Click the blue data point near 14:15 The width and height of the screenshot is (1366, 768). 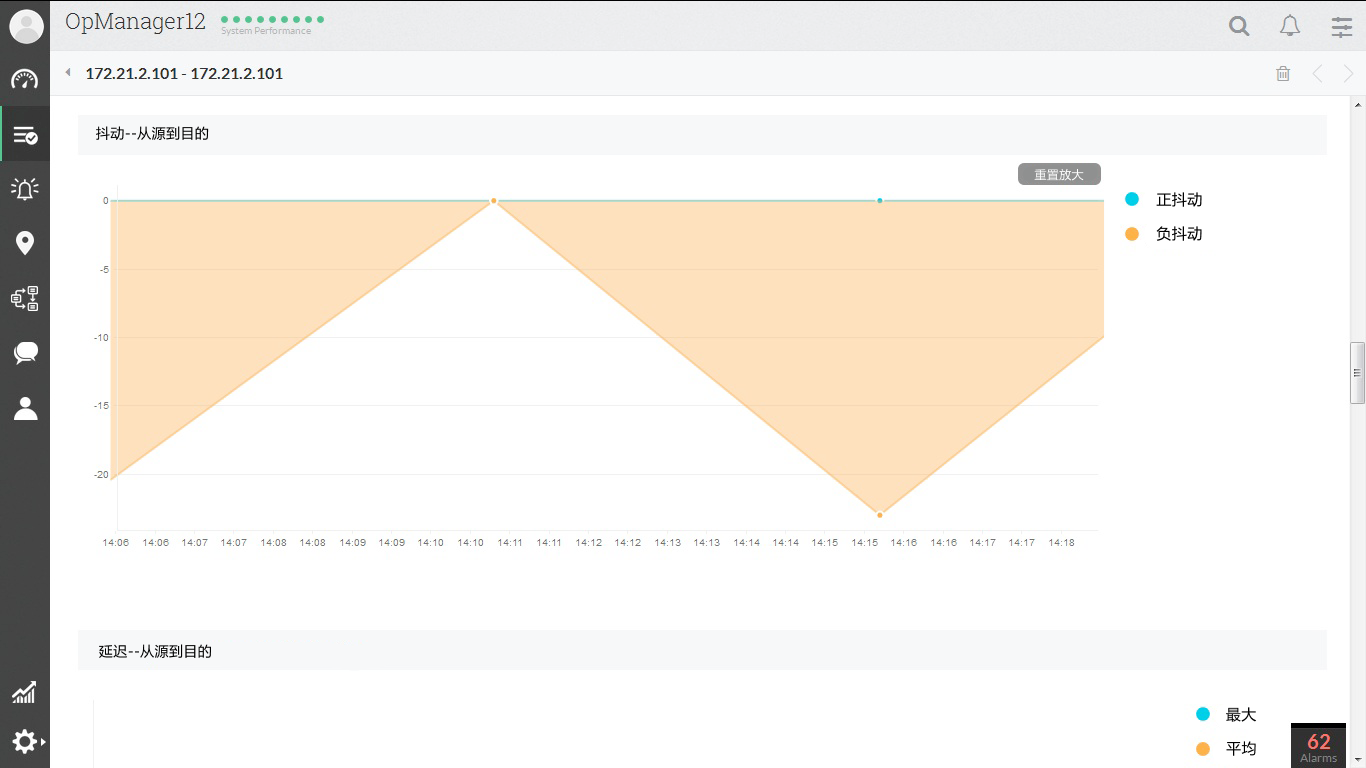click(x=880, y=200)
